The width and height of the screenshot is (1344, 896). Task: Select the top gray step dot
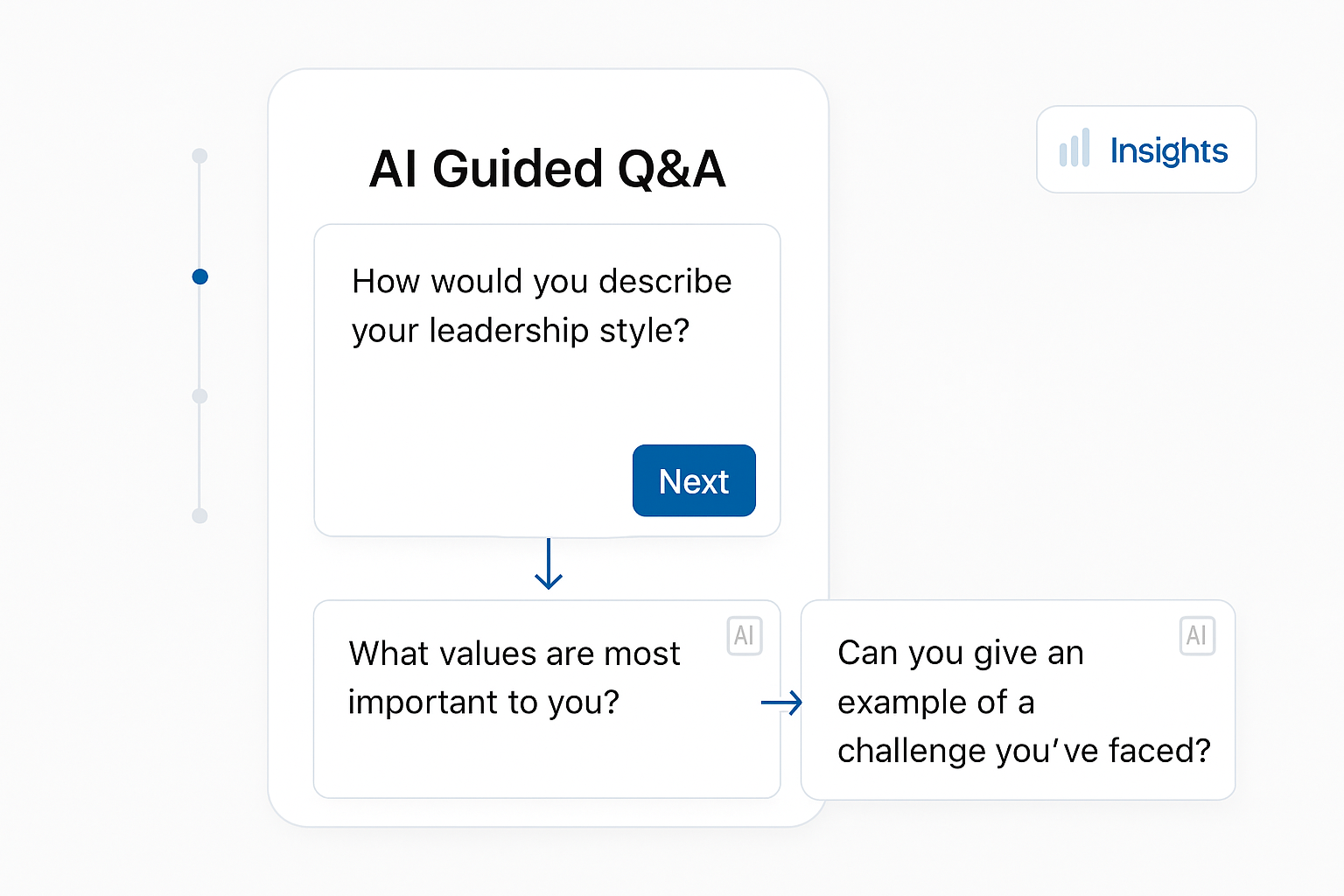tap(199, 156)
